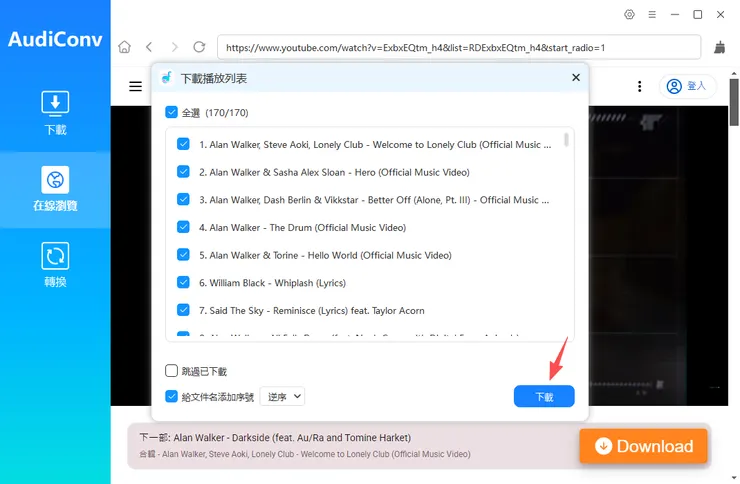Uncheck track 3 Better Off

pyautogui.click(x=183, y=200)
